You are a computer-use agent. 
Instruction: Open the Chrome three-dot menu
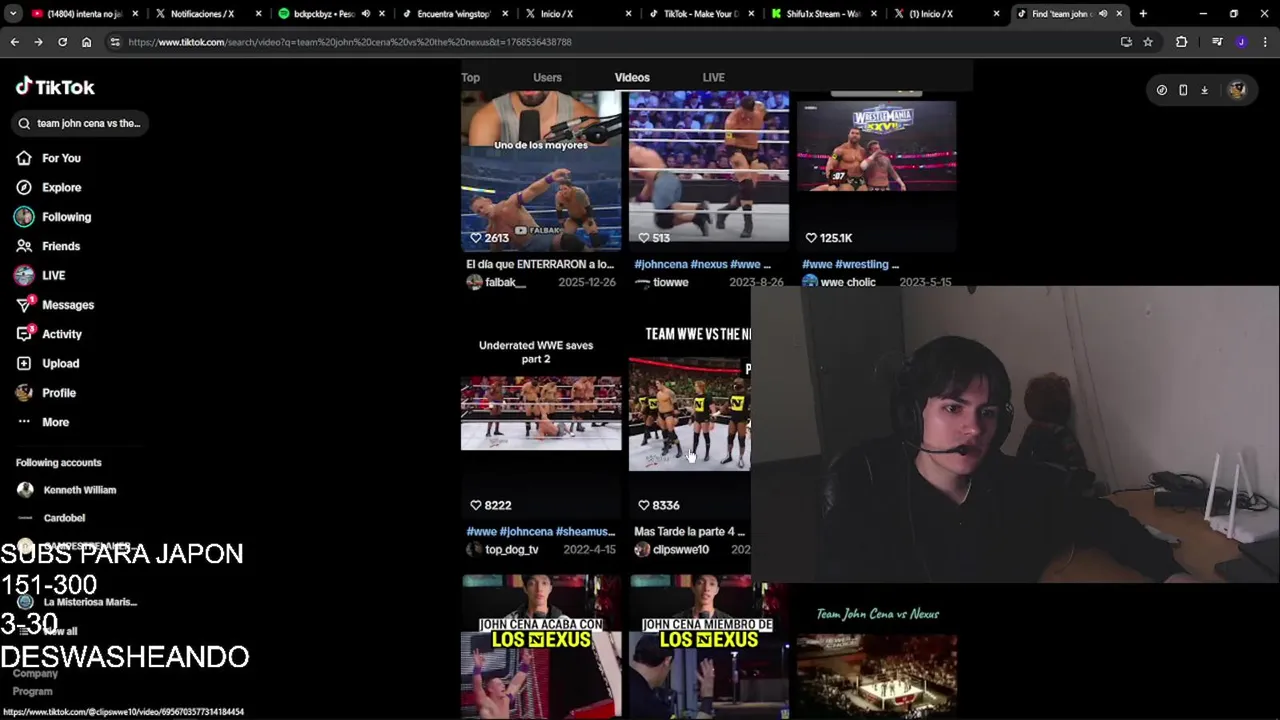click(1265, 42)
